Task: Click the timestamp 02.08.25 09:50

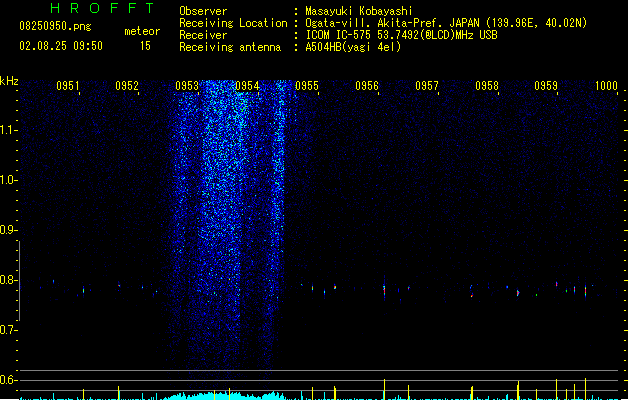Action: [61, 46]
